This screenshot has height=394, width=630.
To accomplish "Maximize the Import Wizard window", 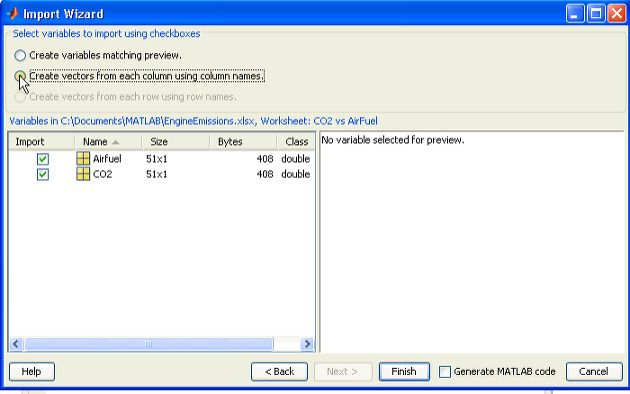I will pos(596,14).
